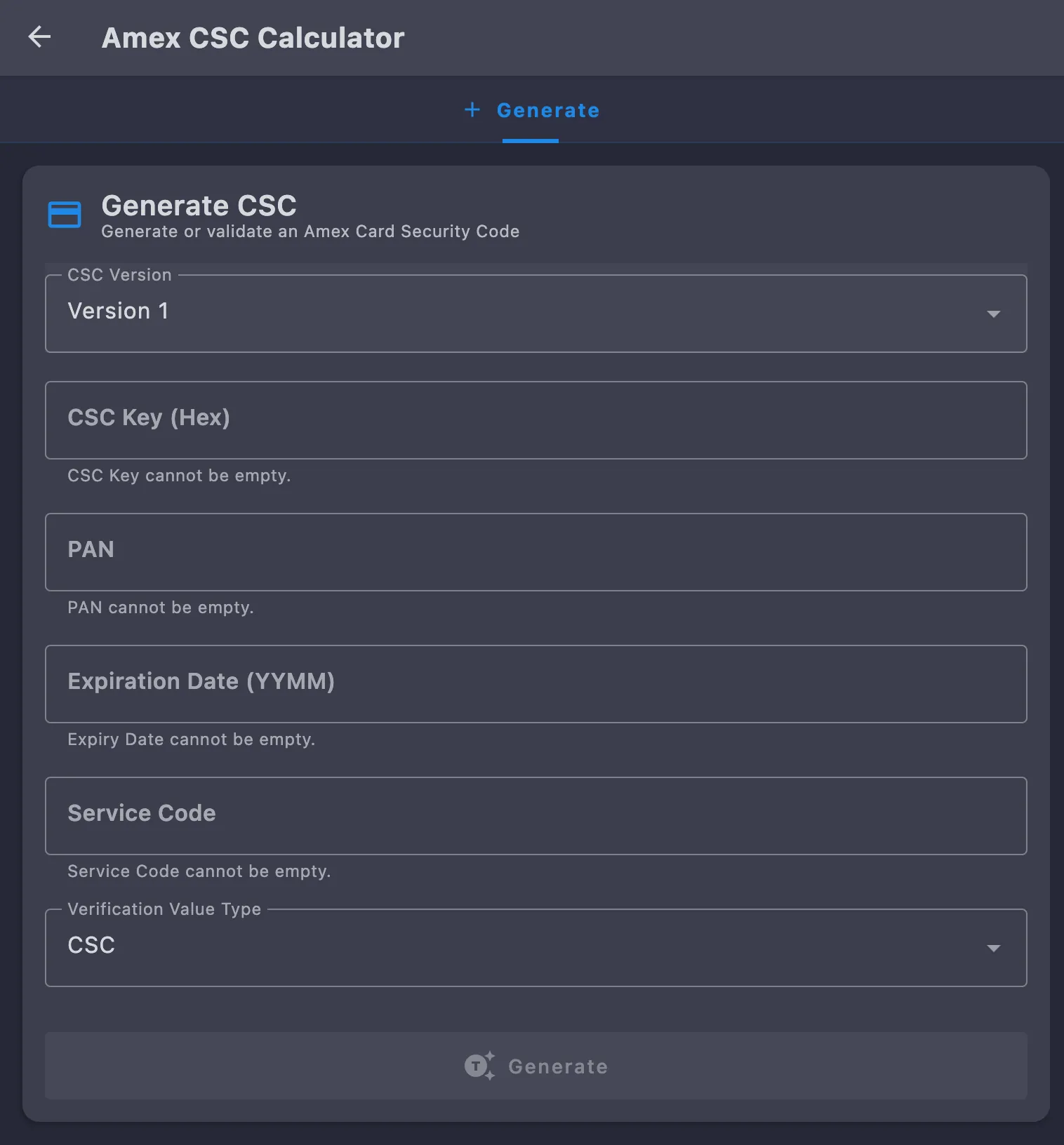Expand the Verification Value Type dropdown
This screenshot has height=1145, width=1064.
(536, 947)
